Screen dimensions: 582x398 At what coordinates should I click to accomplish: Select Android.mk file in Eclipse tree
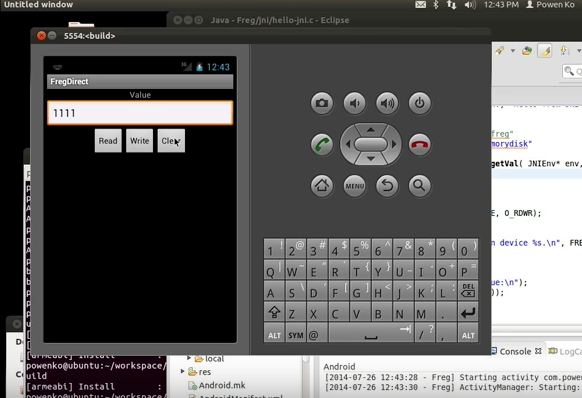coord(217,385)
